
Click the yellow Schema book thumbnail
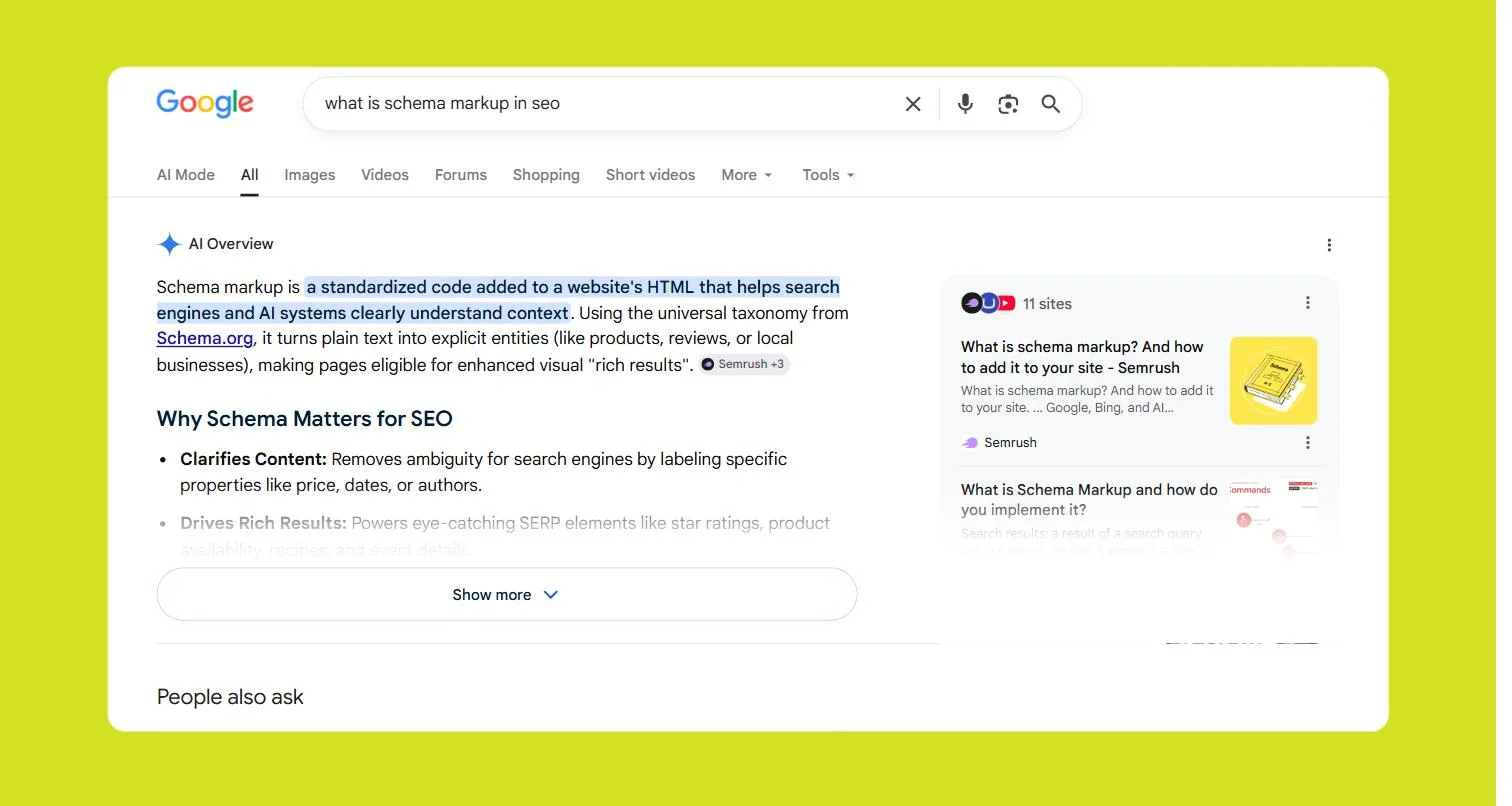1273,380
